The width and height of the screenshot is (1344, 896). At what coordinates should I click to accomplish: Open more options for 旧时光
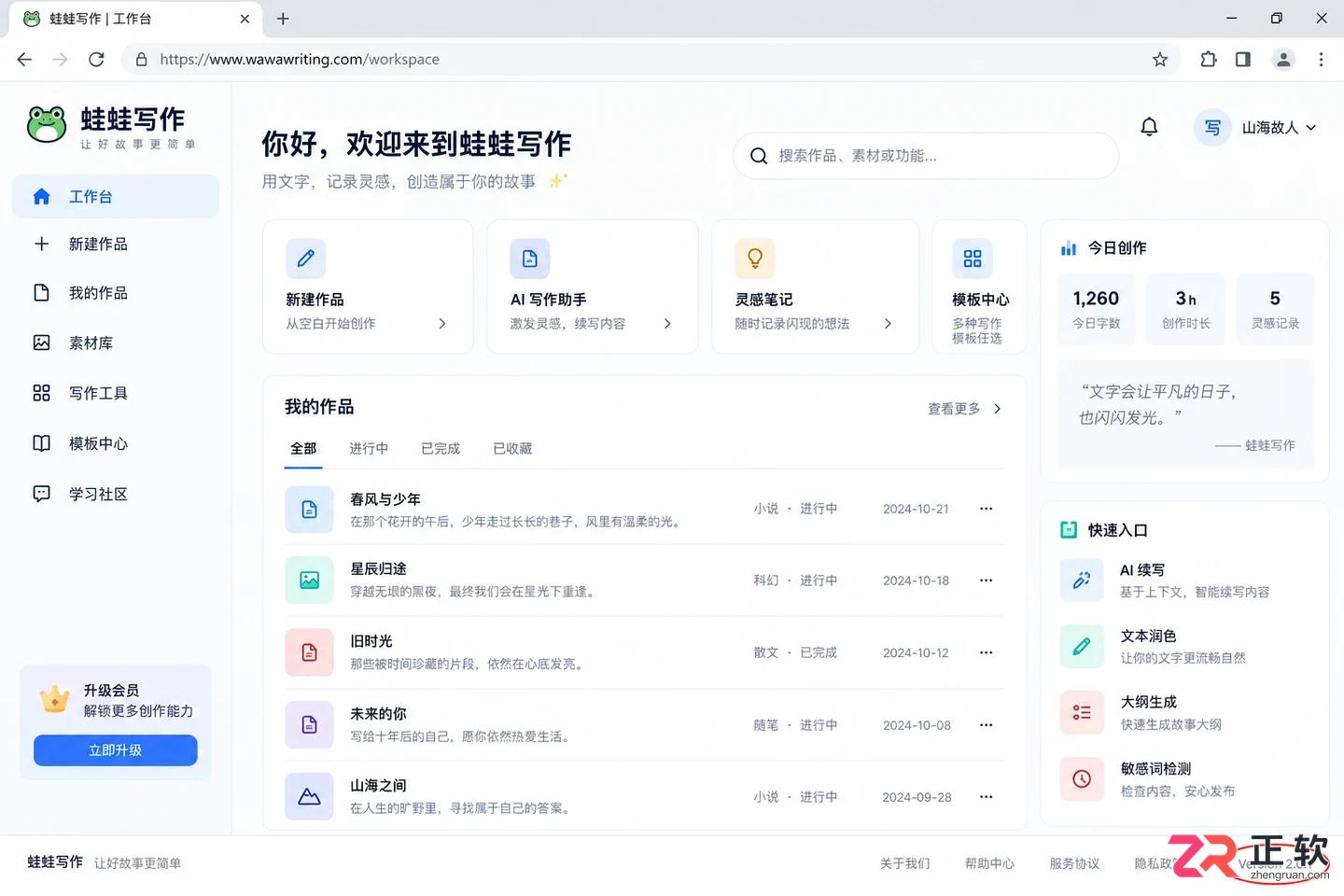coord(986,652)
